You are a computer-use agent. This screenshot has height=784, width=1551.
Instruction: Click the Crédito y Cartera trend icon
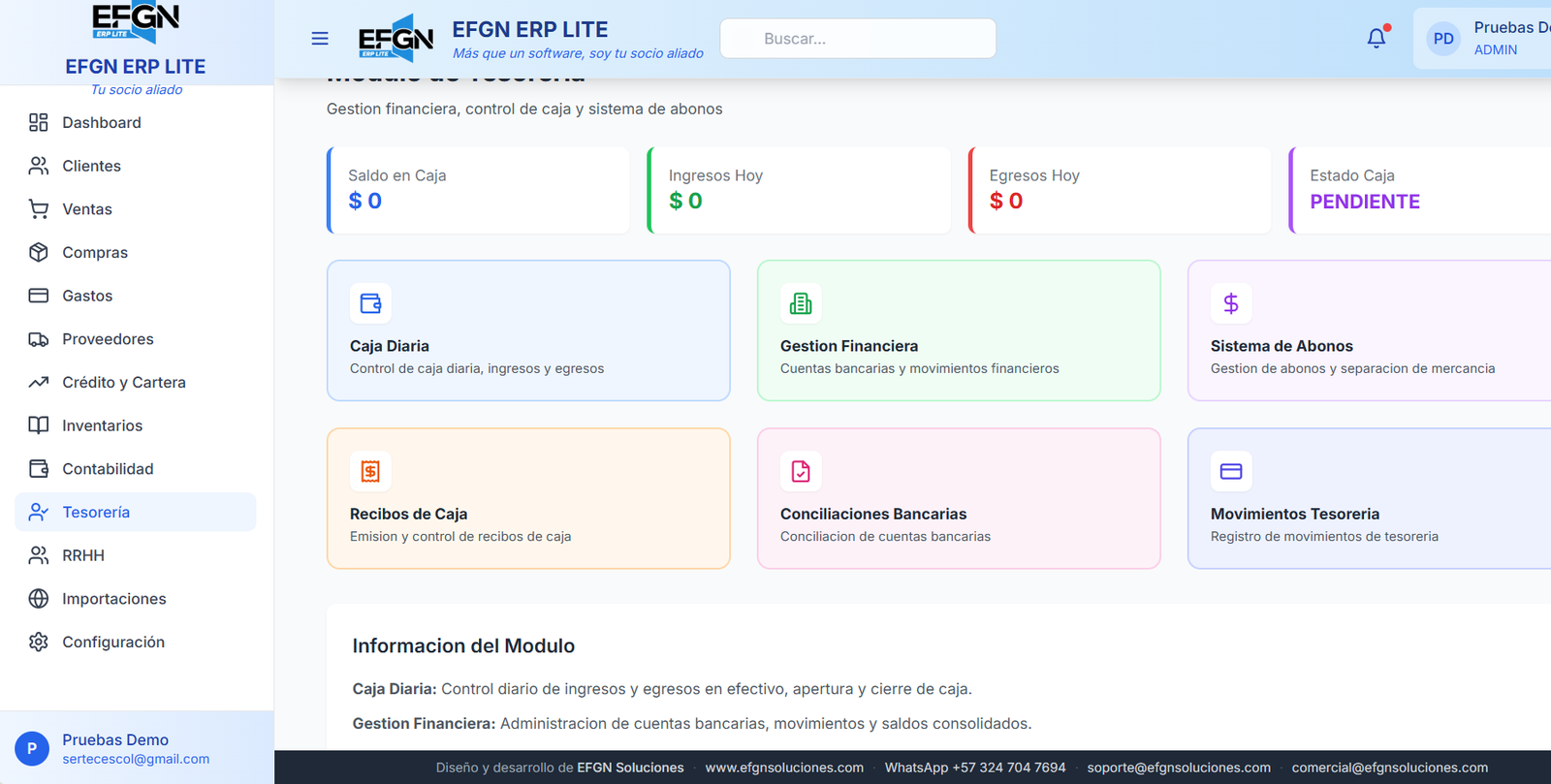[39, 382]
